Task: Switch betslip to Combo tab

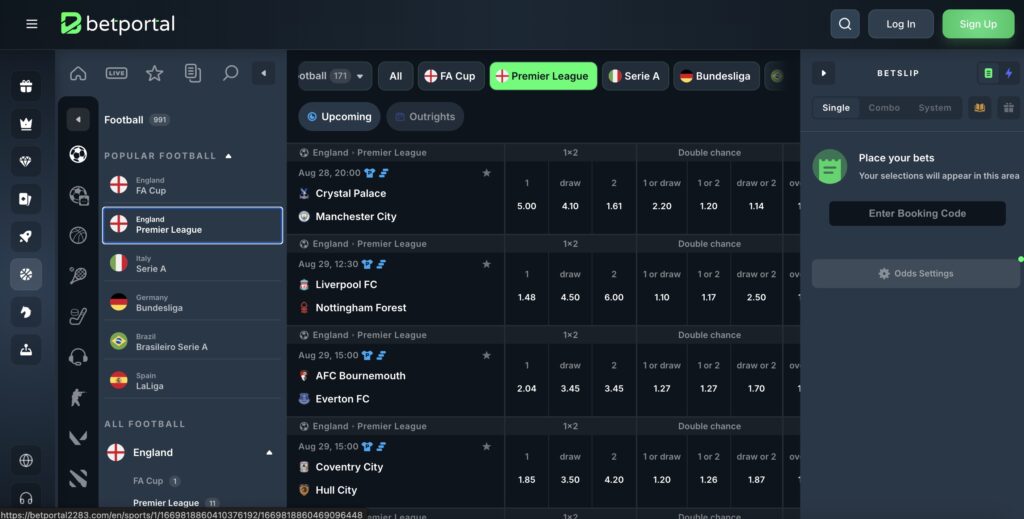Action: 884,108
